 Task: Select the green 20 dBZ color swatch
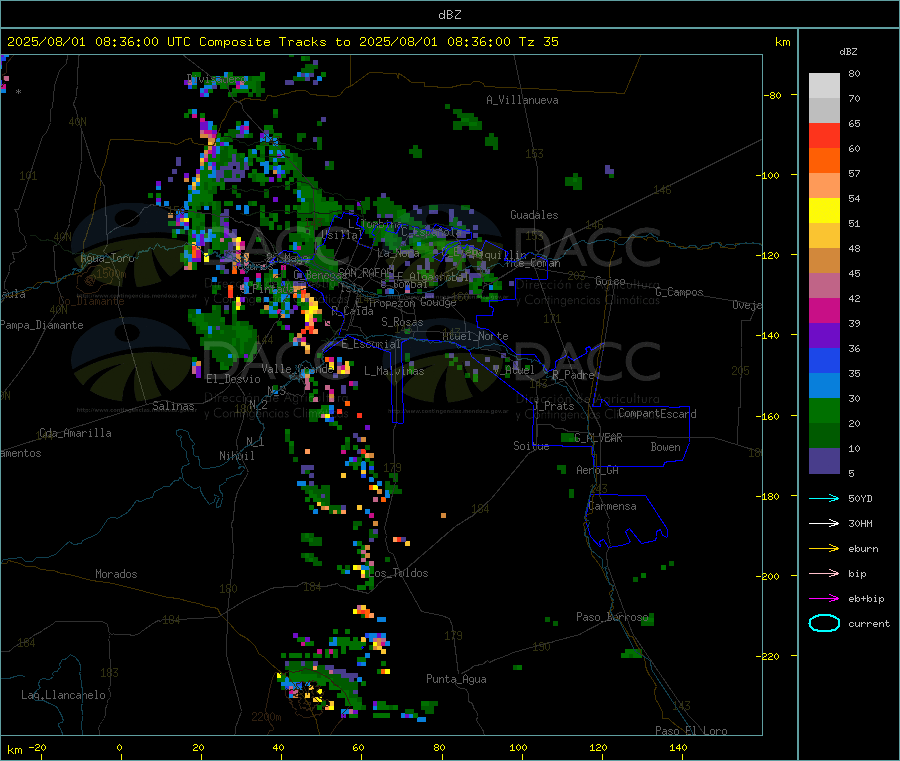[x=824, y=411]
